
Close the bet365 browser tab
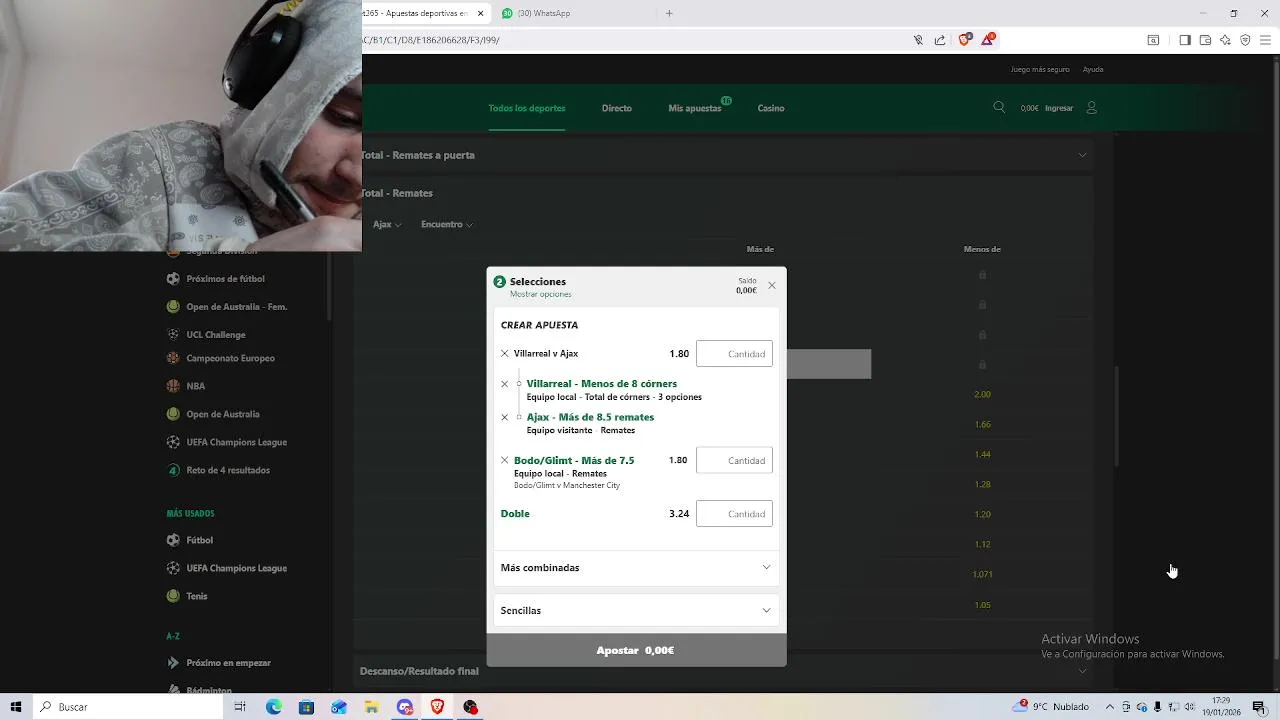[x=481, y=13]
